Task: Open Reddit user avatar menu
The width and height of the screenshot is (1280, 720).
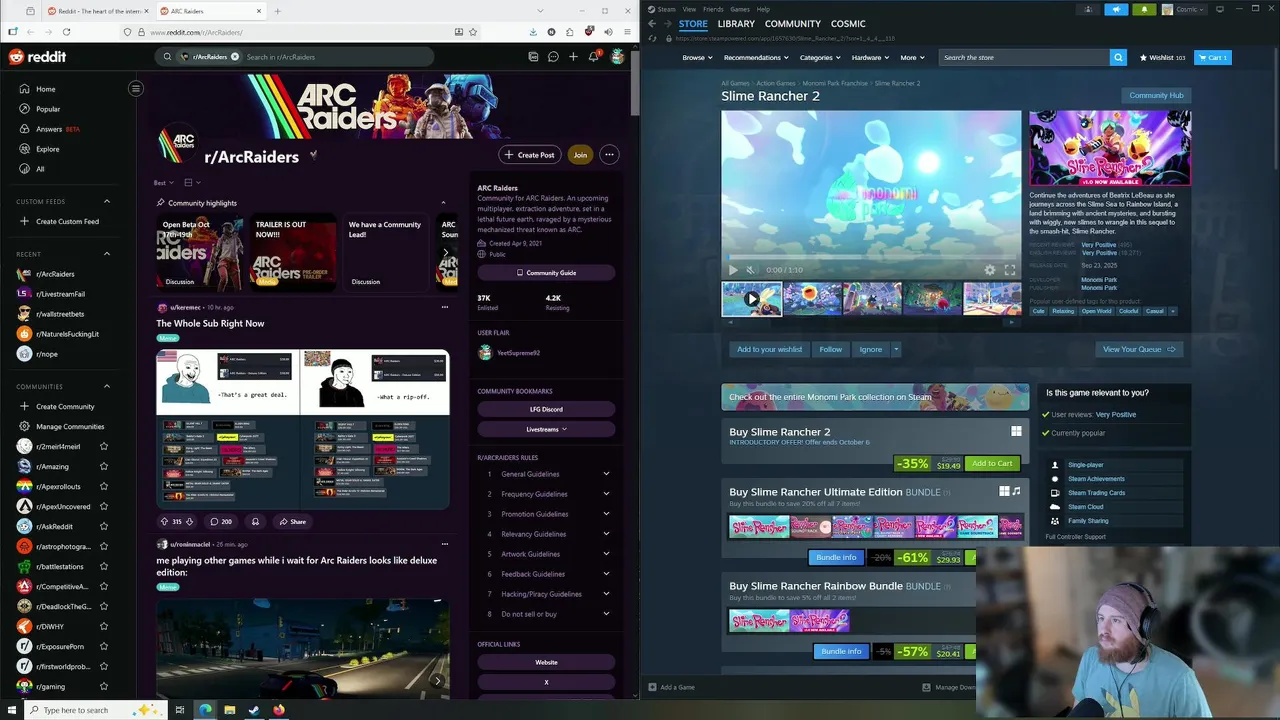Action: tap(618, 57)
